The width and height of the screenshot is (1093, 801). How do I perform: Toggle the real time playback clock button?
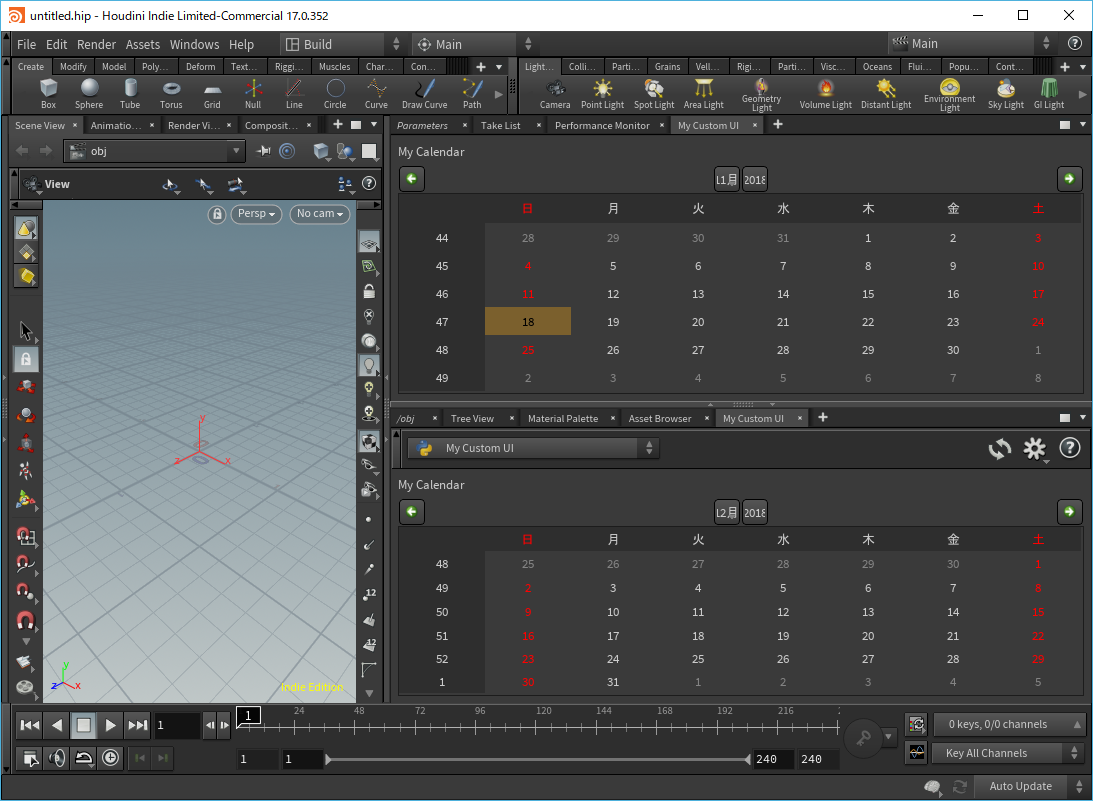click(110, 758)
